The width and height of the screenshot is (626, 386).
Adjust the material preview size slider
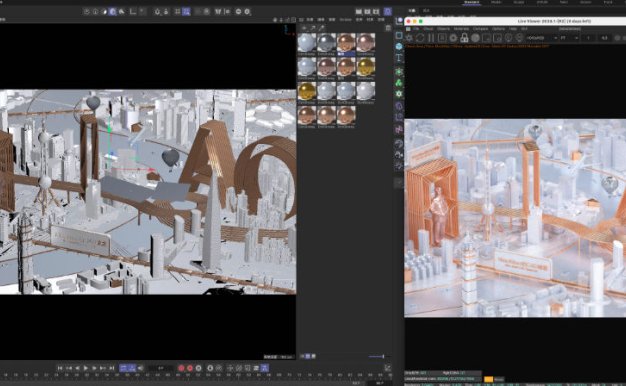tap(376, 356)
